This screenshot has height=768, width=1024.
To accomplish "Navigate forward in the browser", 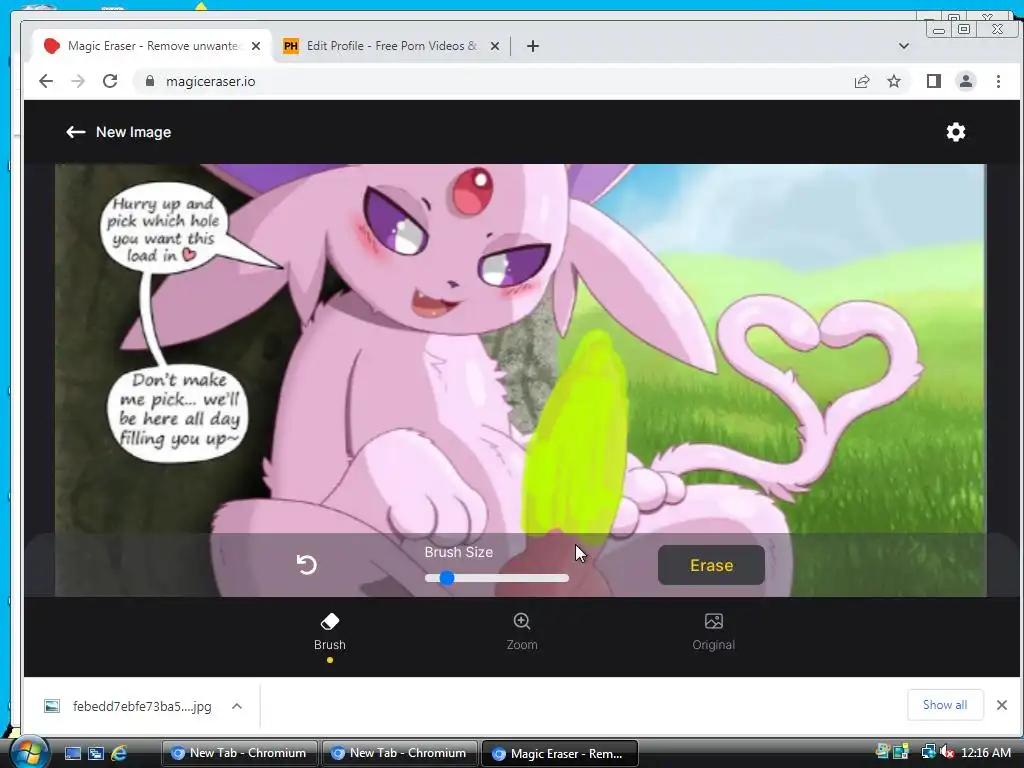I will click(x=78, y=81).
